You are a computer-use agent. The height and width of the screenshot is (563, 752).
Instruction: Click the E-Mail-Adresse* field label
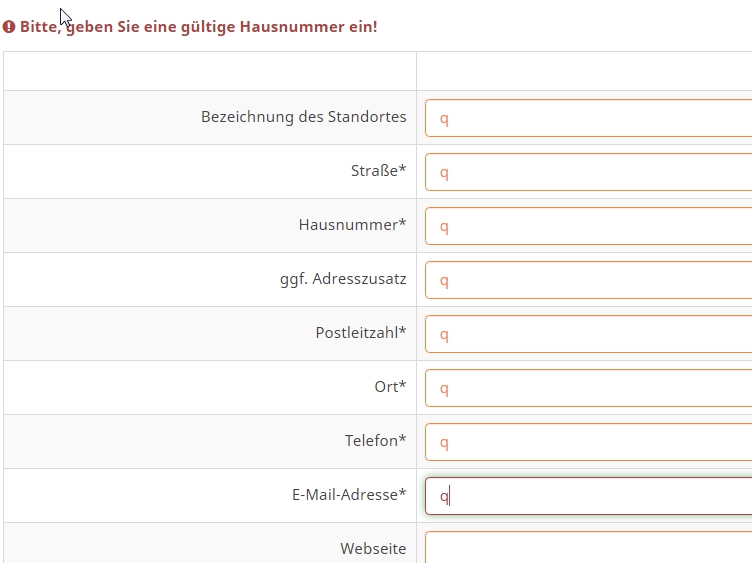tap(349, 495)
